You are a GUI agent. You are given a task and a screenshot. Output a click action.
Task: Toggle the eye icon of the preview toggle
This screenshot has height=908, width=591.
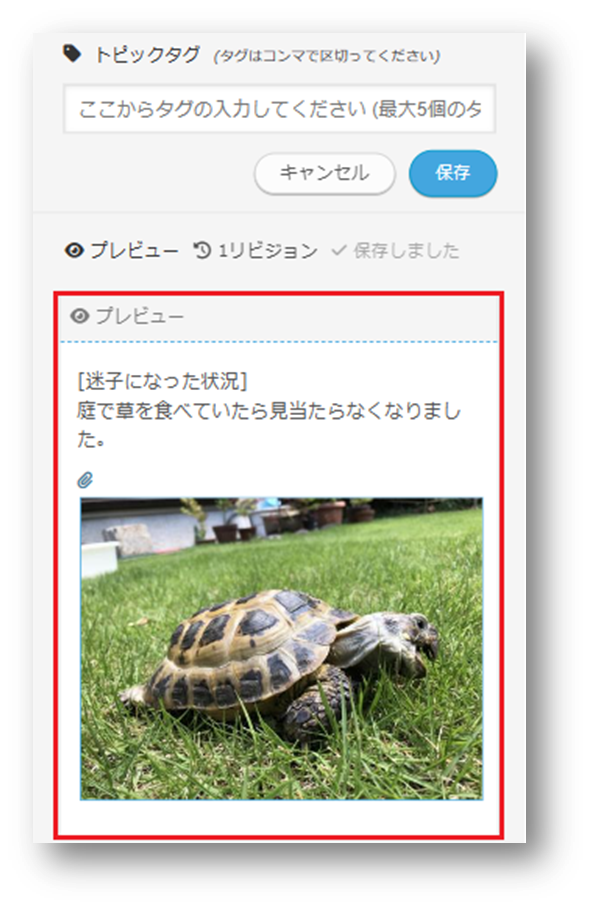tap(74, 251)
